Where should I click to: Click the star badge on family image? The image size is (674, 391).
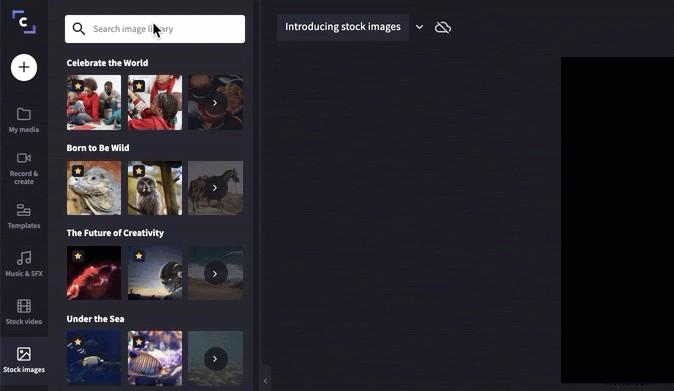pos(78,86)
